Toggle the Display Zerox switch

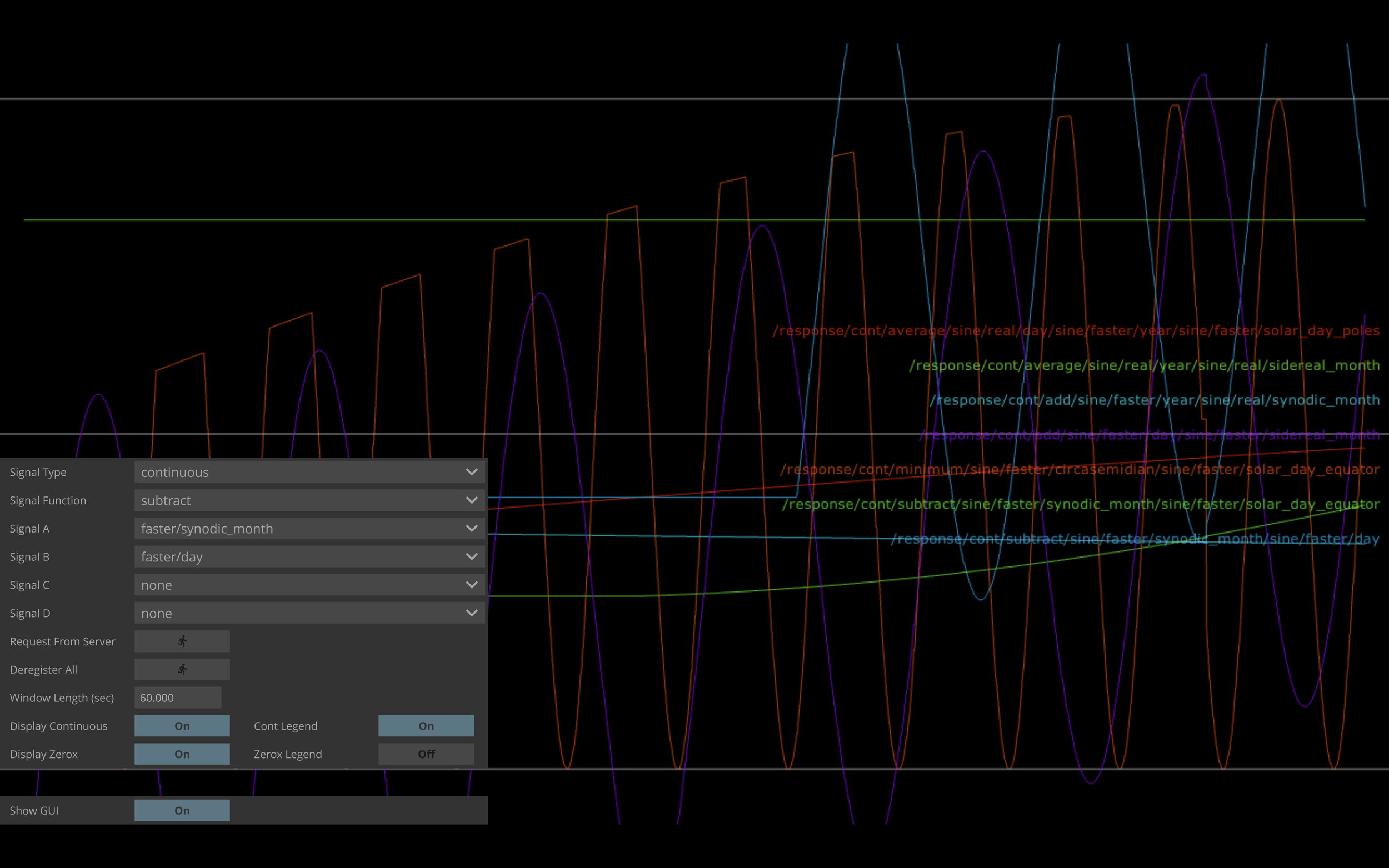pyautogui.click(x=182, y=754)
